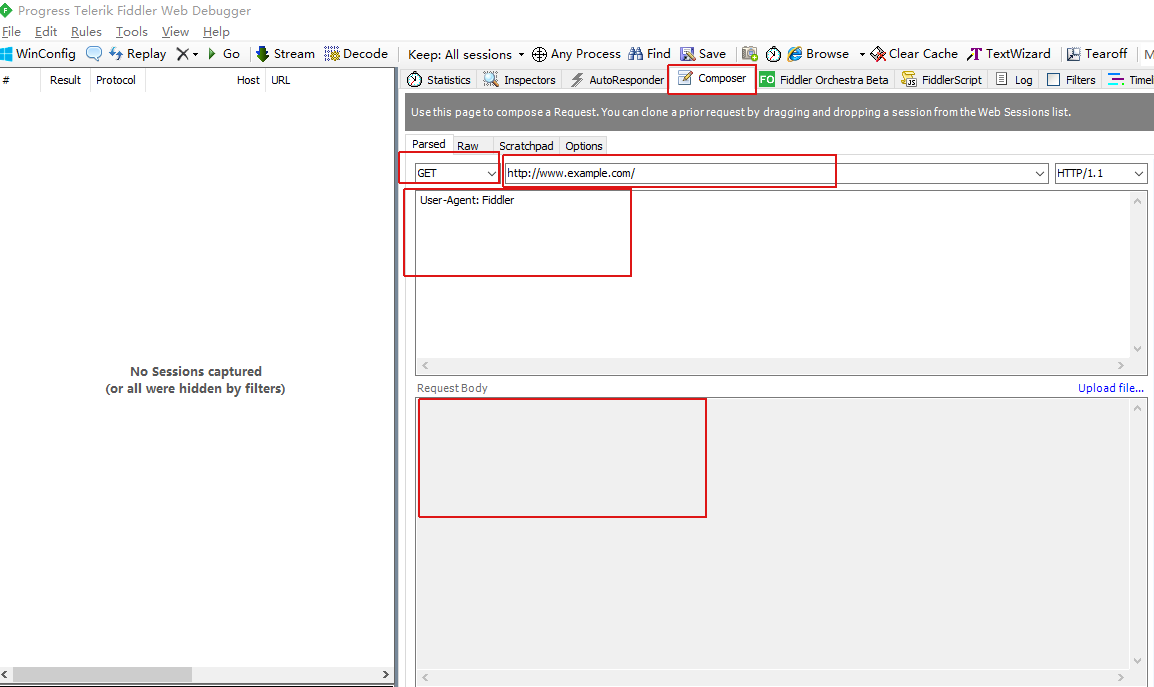Screen dimensions: 1154x687
Task: Open the FiddlerScript tab
Action: (941, 80)
